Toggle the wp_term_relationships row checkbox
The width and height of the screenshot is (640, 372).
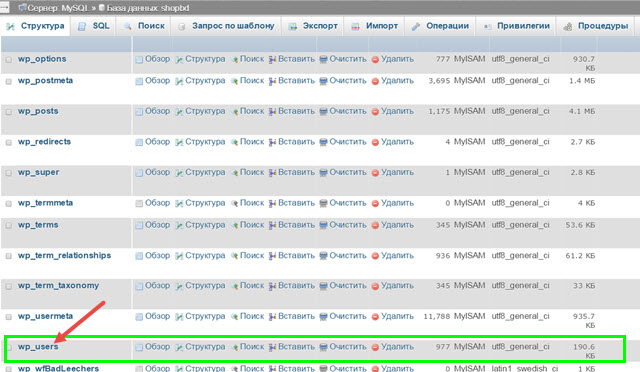coord(9,256)
